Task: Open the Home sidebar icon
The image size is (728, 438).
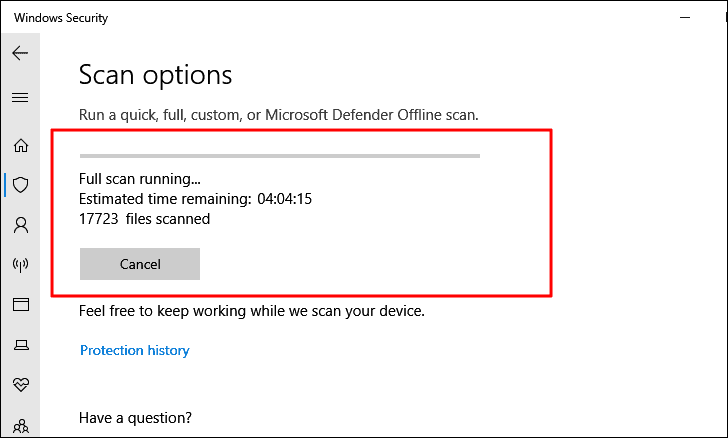Action: [x=20, y=145]
